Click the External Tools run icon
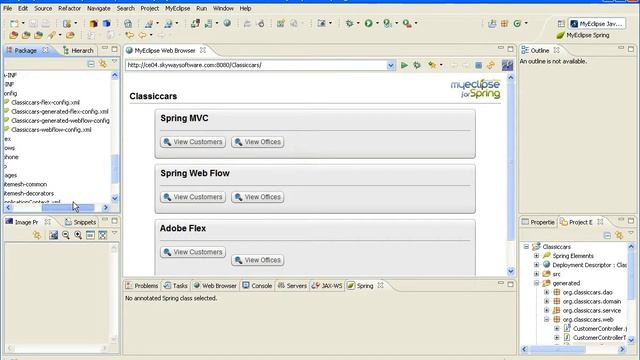Viewport: 640px width, 360px height. click(x=407, y=23)
